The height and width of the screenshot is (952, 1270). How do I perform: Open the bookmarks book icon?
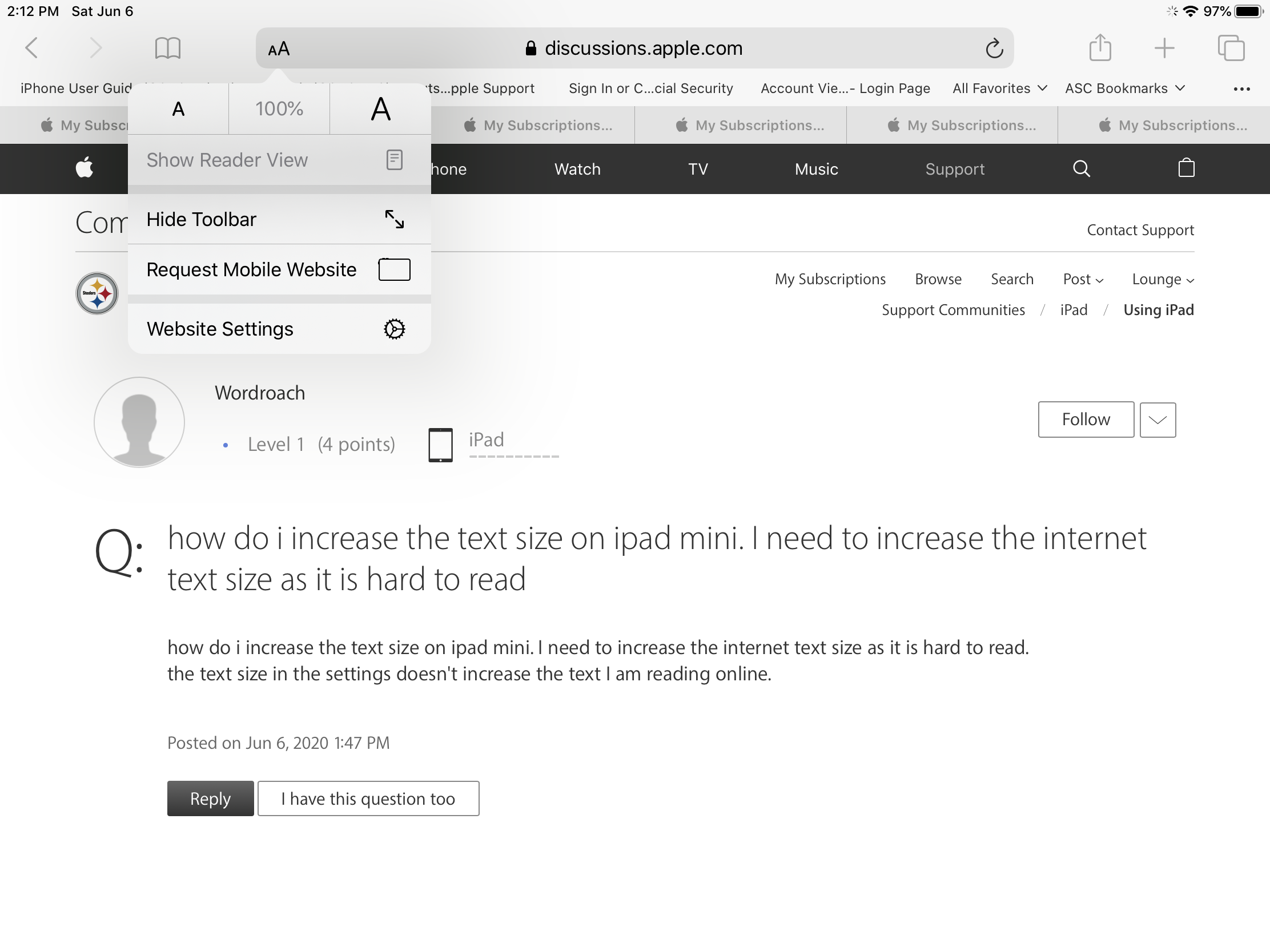click(x=168, y=48)
